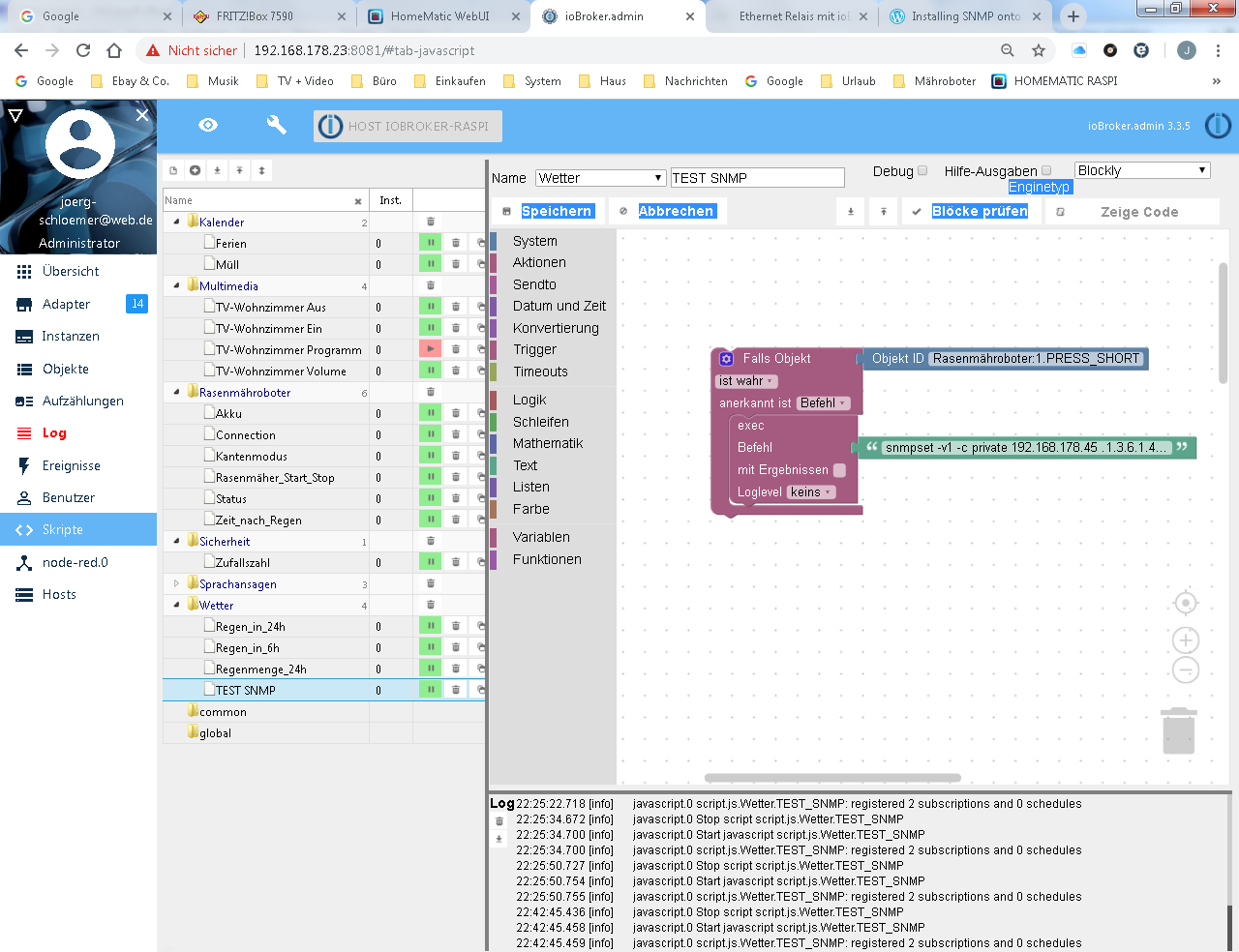Screen dimensions: 1239x952
Task: Click the eye icon in the blue header
Action: pos(208,125)
